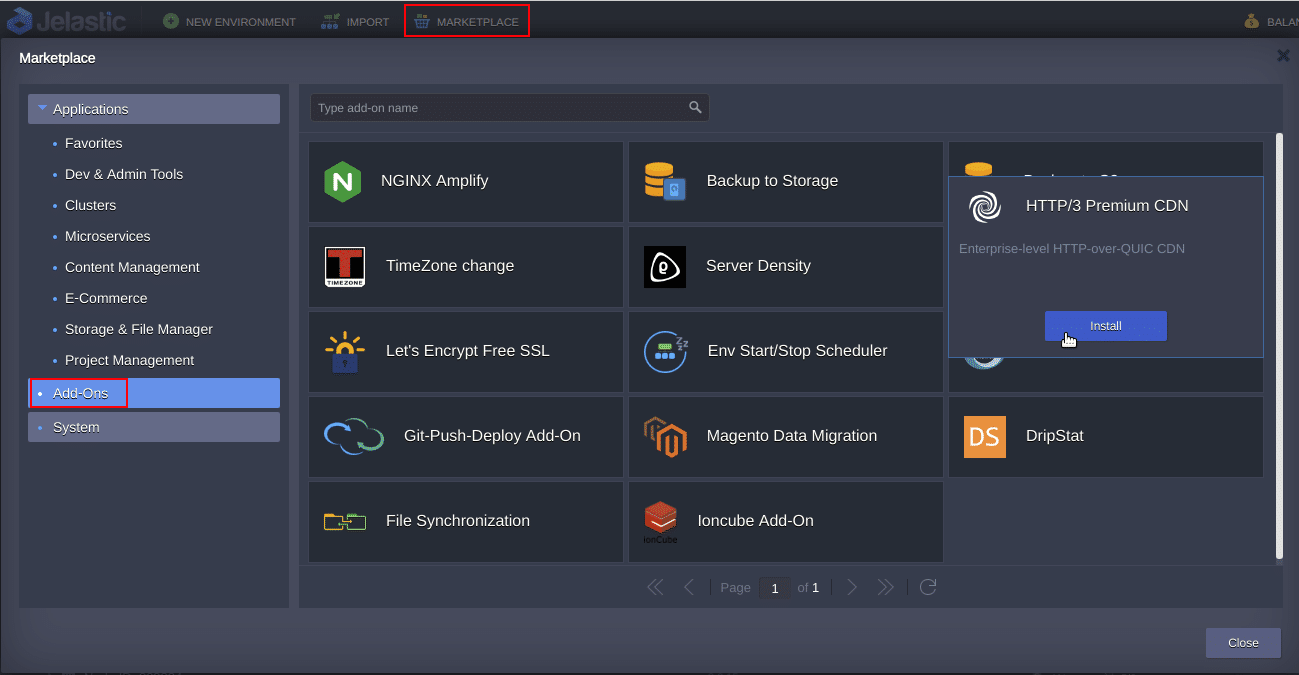The width and height of the screenshot is (1299, 675).
Task: Open the Backup to Storage add-on icon
Action: [x=665, y=181]
